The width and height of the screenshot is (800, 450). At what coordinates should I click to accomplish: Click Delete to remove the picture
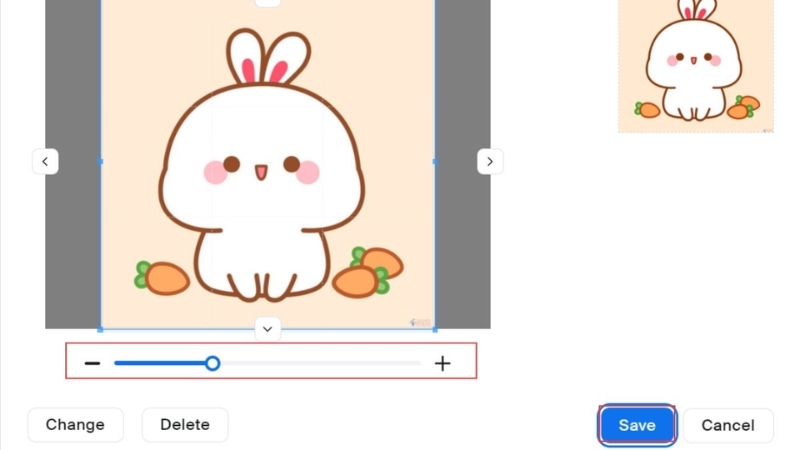point(185,425)
